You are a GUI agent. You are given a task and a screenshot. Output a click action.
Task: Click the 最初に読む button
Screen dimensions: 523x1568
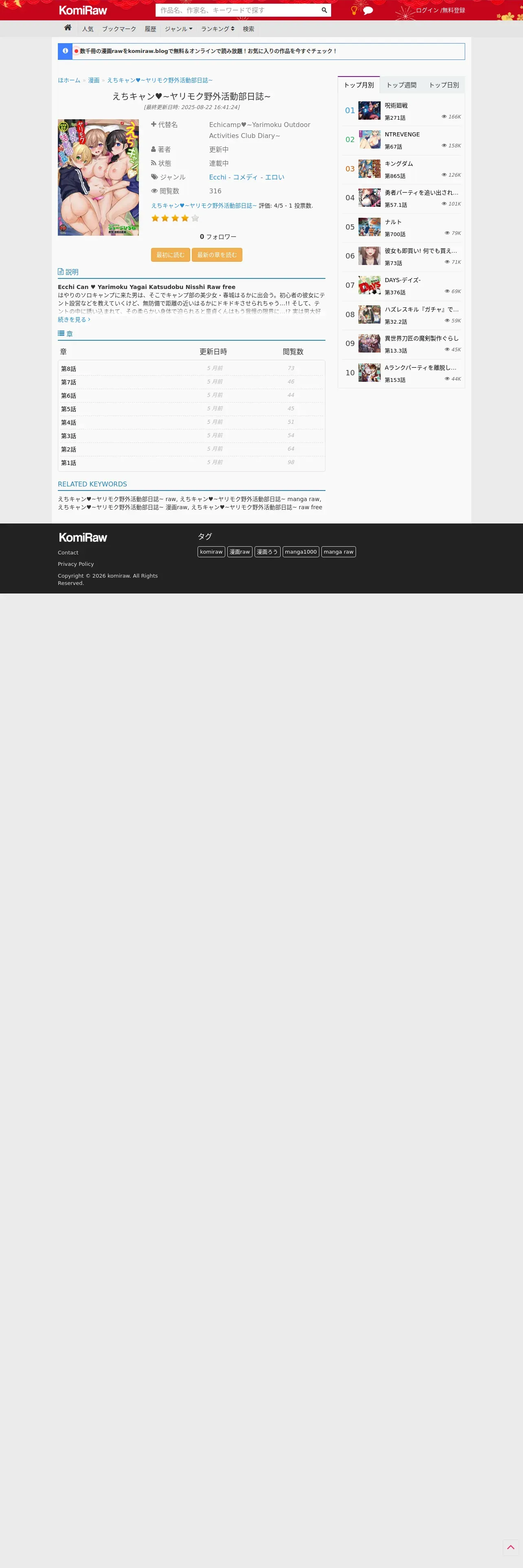pos(171,255)
